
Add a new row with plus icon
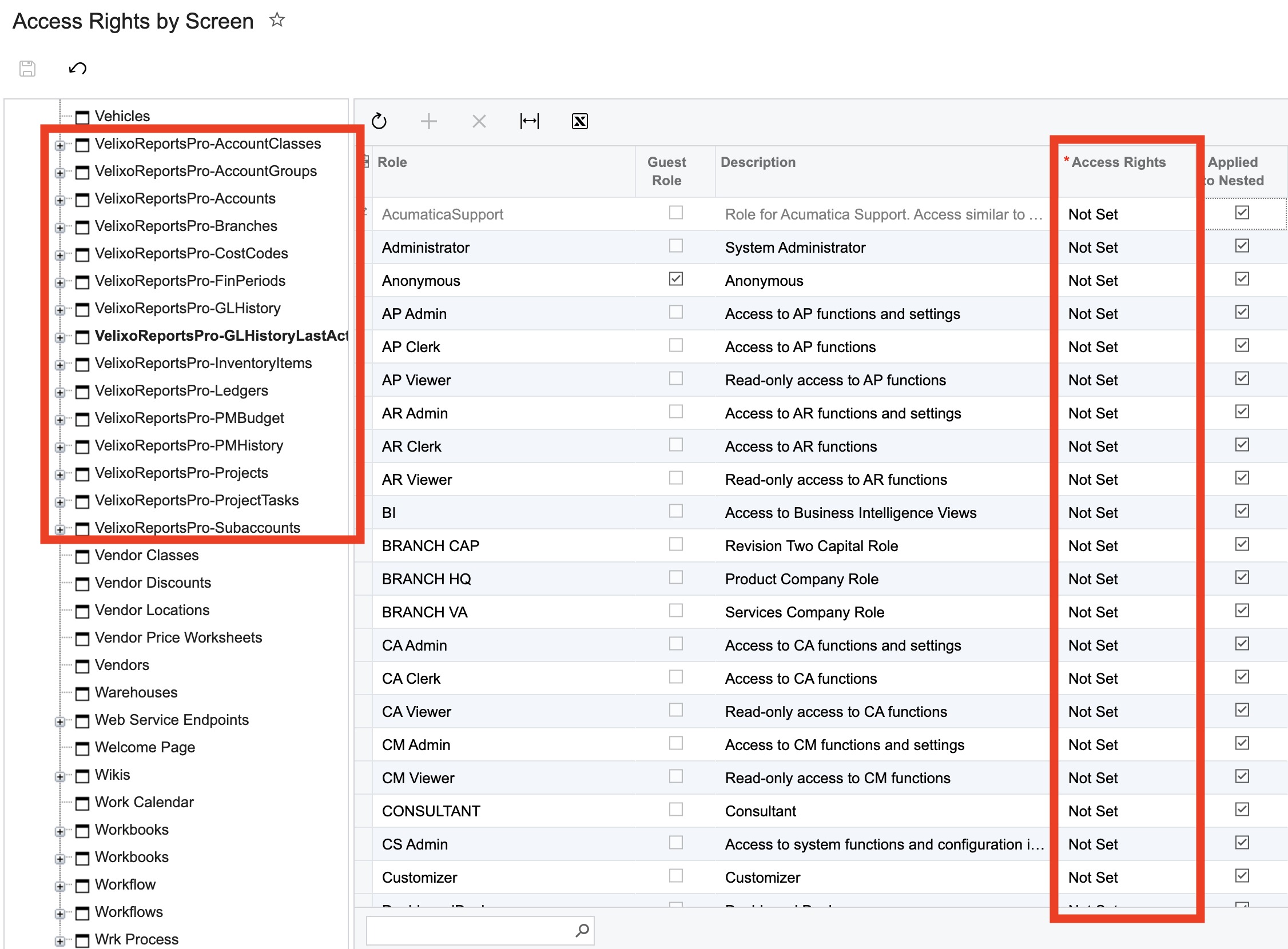point(429,121)
